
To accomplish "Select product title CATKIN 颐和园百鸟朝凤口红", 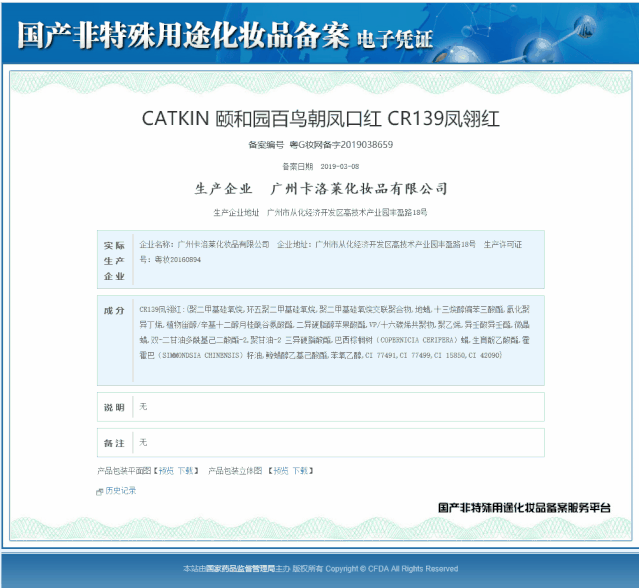I will (320, 119).
